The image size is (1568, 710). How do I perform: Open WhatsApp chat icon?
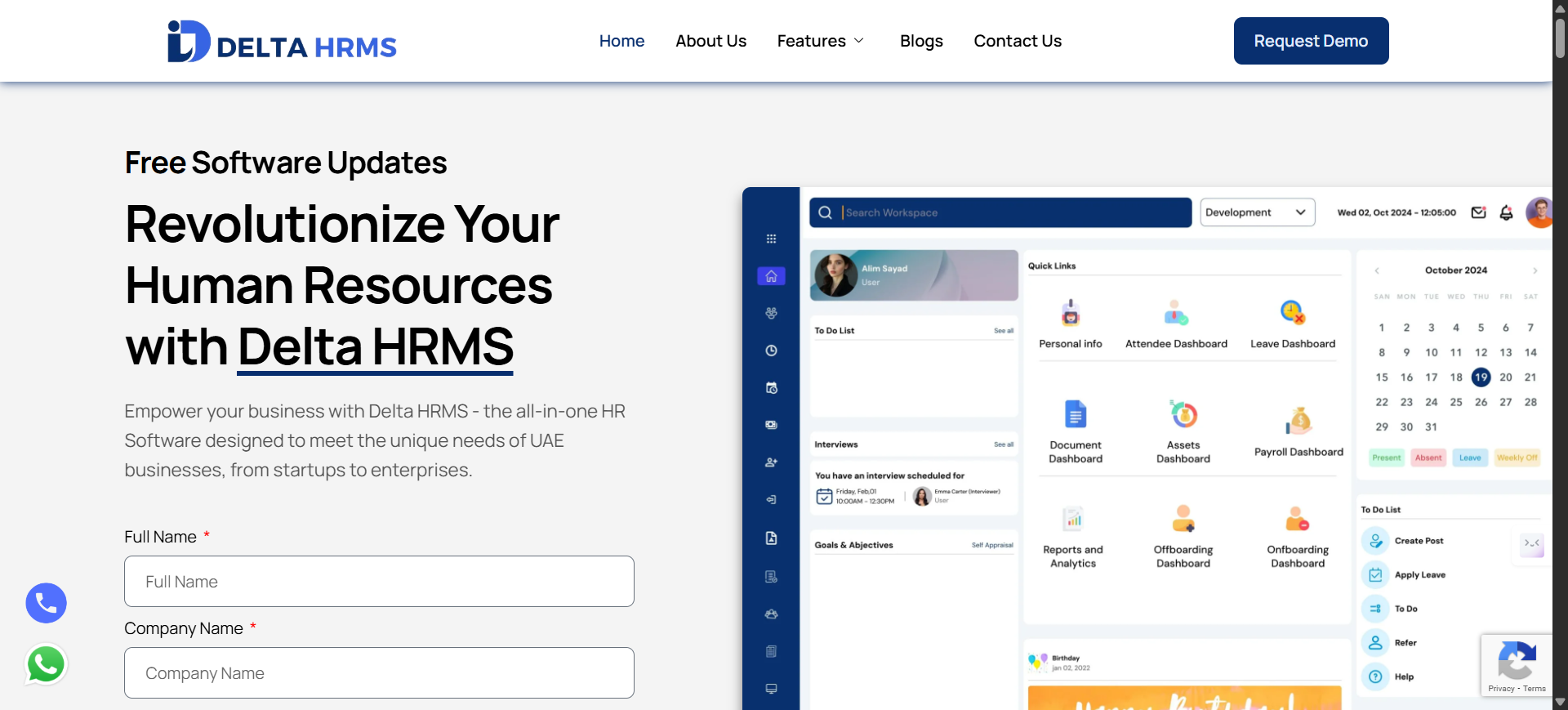point(46,664)
